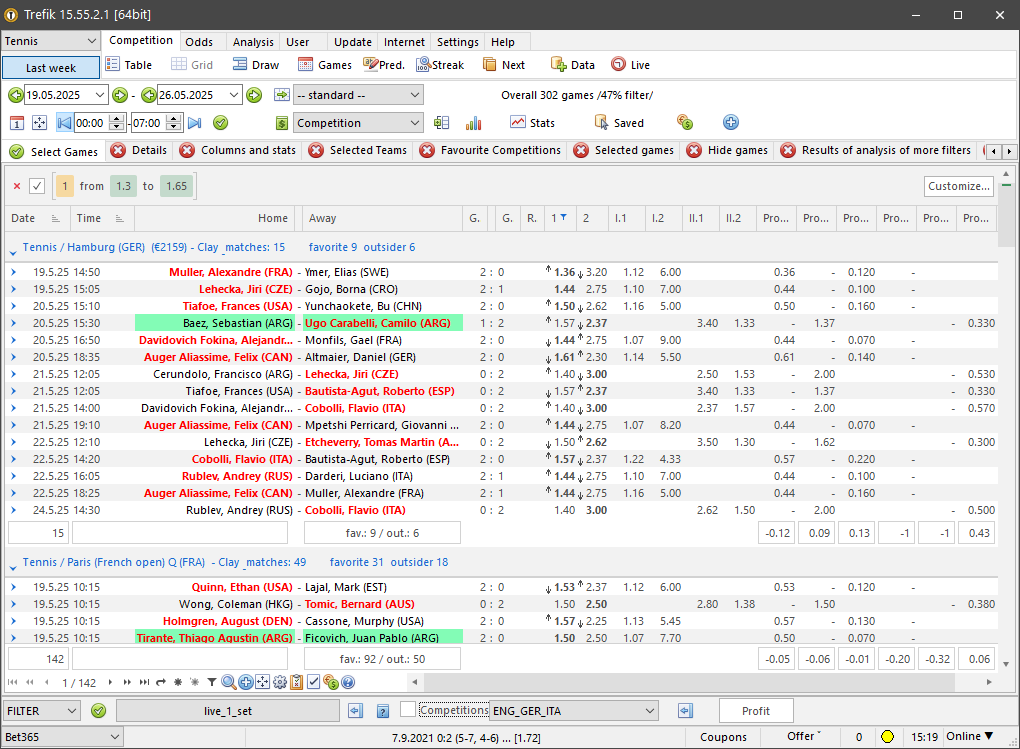
Task: Open the Tennis sport selector dropdown
Action: pos(50,41)
